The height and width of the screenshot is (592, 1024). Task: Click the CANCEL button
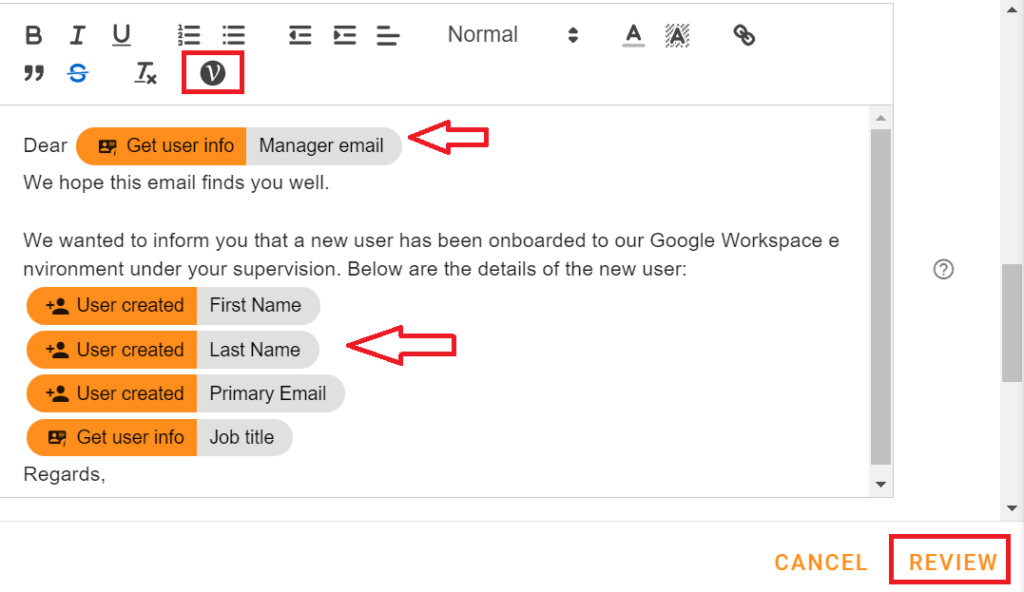click(821, 561)
